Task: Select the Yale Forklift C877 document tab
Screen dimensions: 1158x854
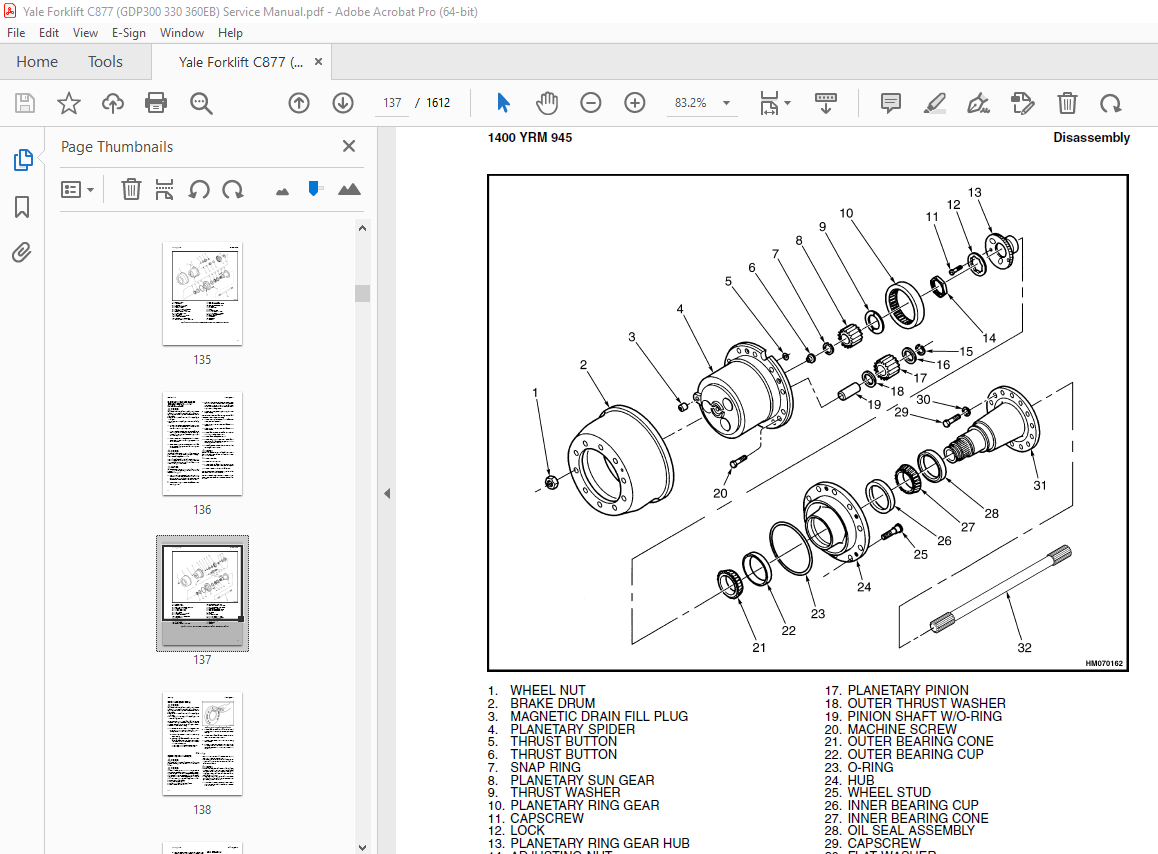Action: tap(241, 62)
